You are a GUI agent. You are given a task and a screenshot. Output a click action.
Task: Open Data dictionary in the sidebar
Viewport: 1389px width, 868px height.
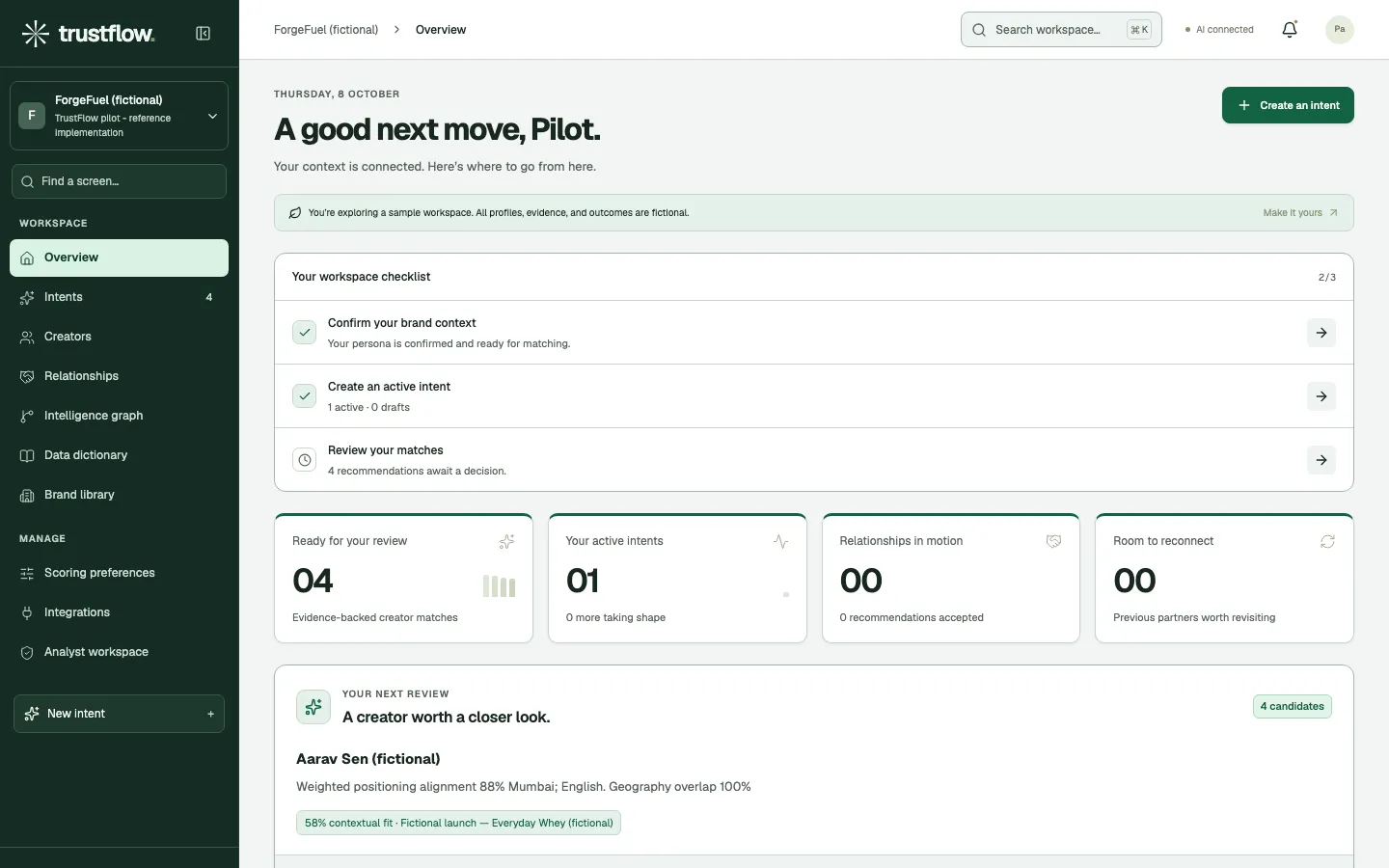coord(119,455)
